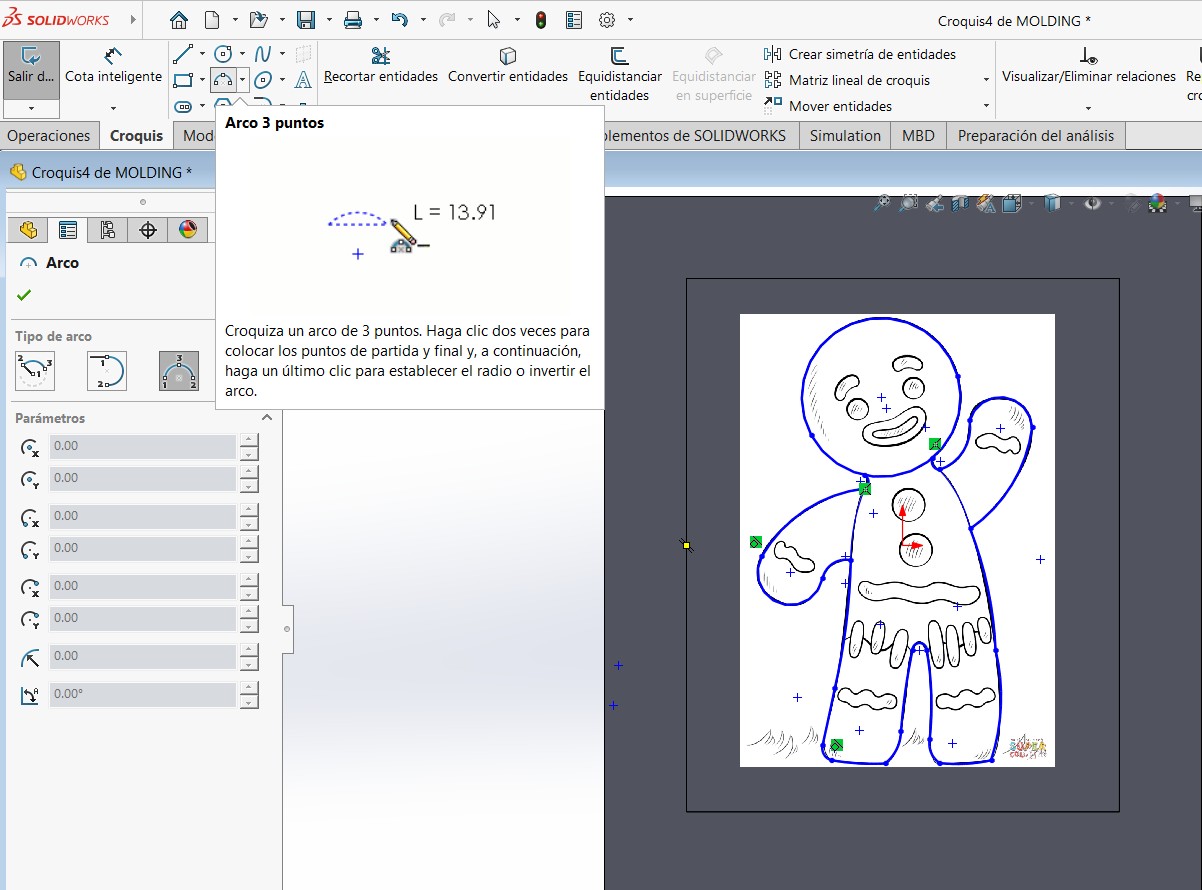1202x890 pixels.
Task: Select the Corner Rectangle sketch tool
Action: pos(182,80)
